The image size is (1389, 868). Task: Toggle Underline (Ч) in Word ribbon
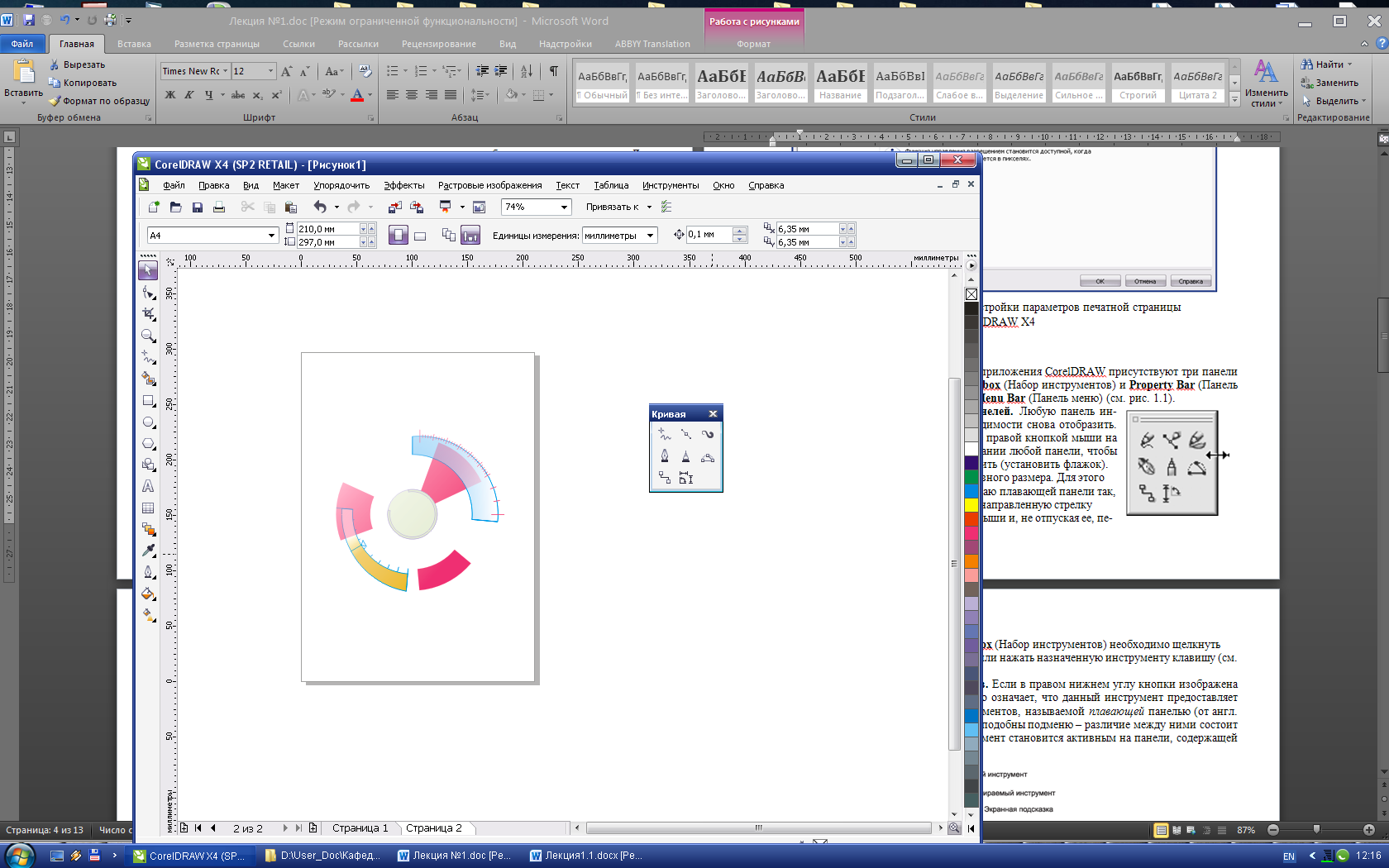(x=208, y=95)
